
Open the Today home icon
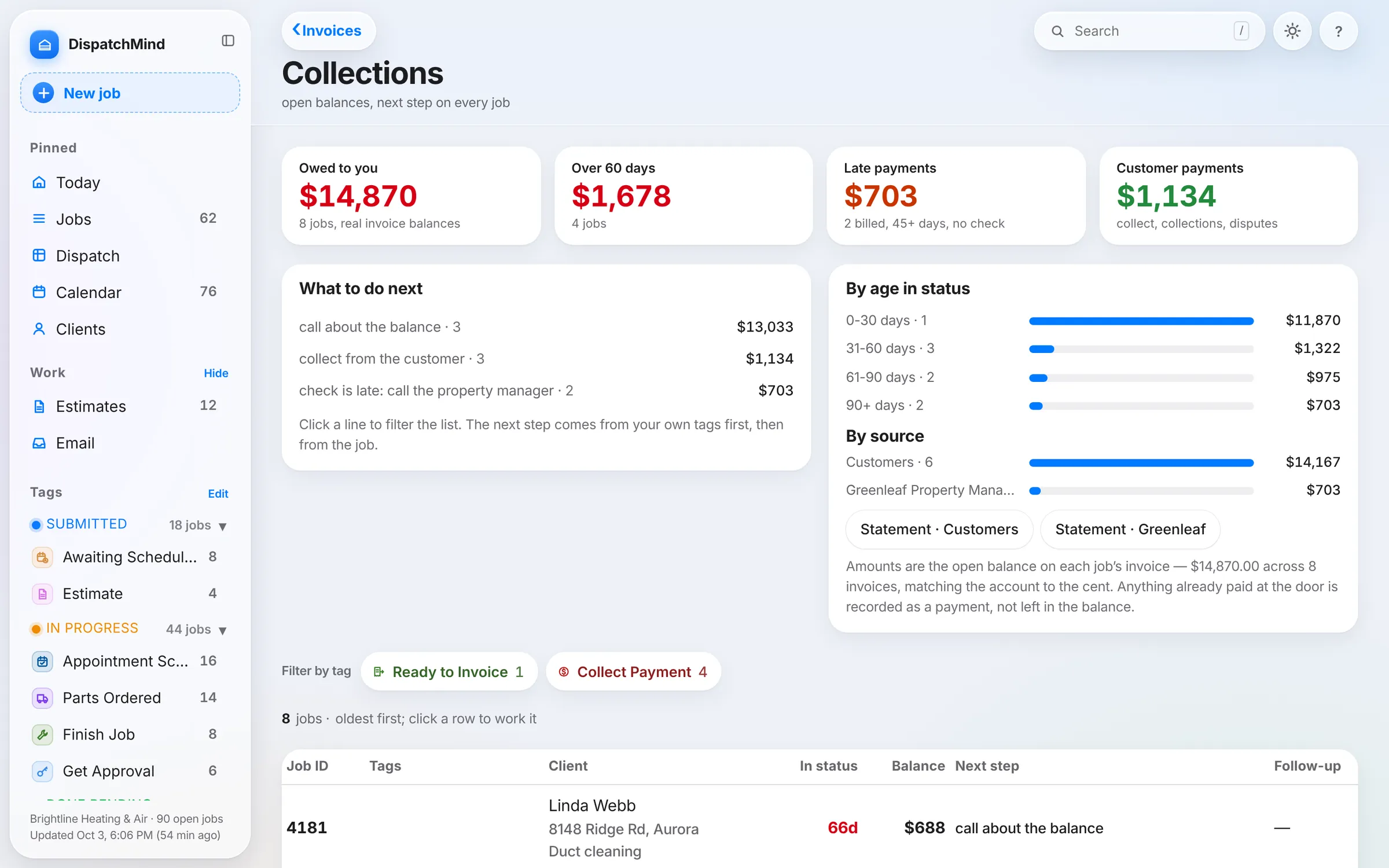click(39, 182)
